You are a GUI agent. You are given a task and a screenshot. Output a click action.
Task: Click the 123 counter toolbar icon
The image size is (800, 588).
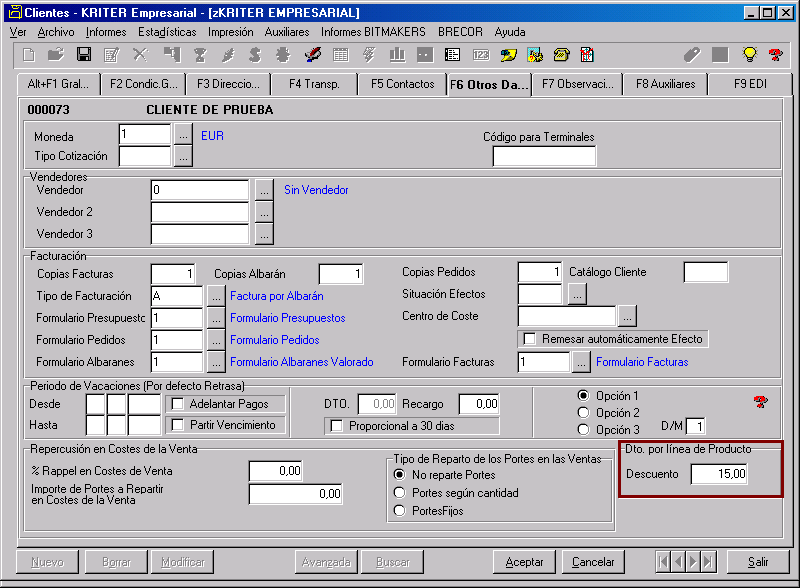pos(481,55)
